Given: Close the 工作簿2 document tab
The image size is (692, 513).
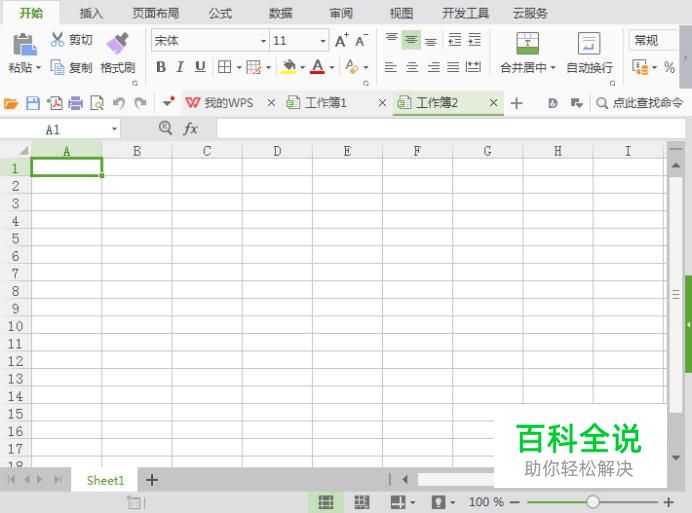Looking at the screenshot, I should (x=493, y=103).
